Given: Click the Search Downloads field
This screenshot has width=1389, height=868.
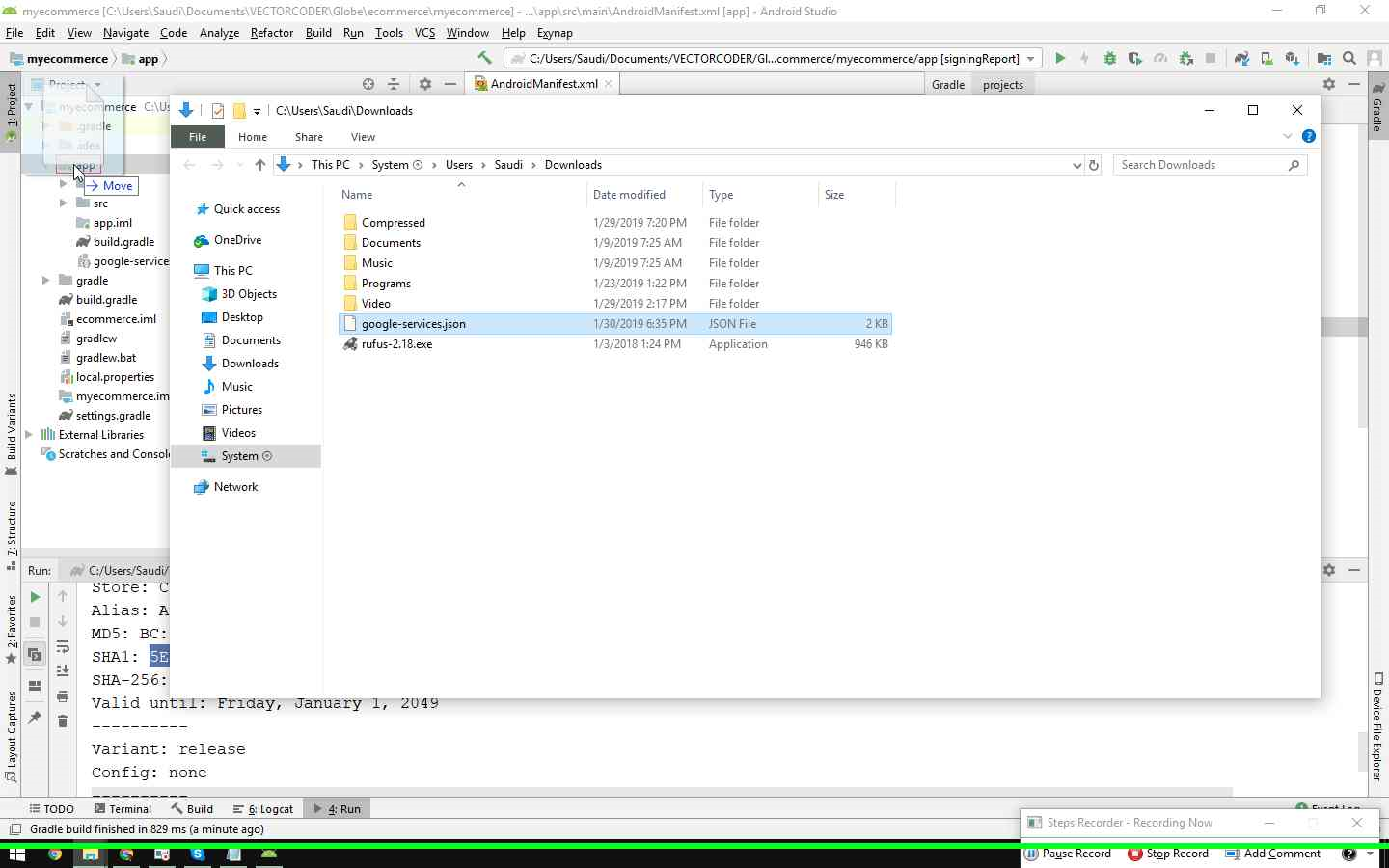Looking at the screenshot, I should click(1210, 165).
